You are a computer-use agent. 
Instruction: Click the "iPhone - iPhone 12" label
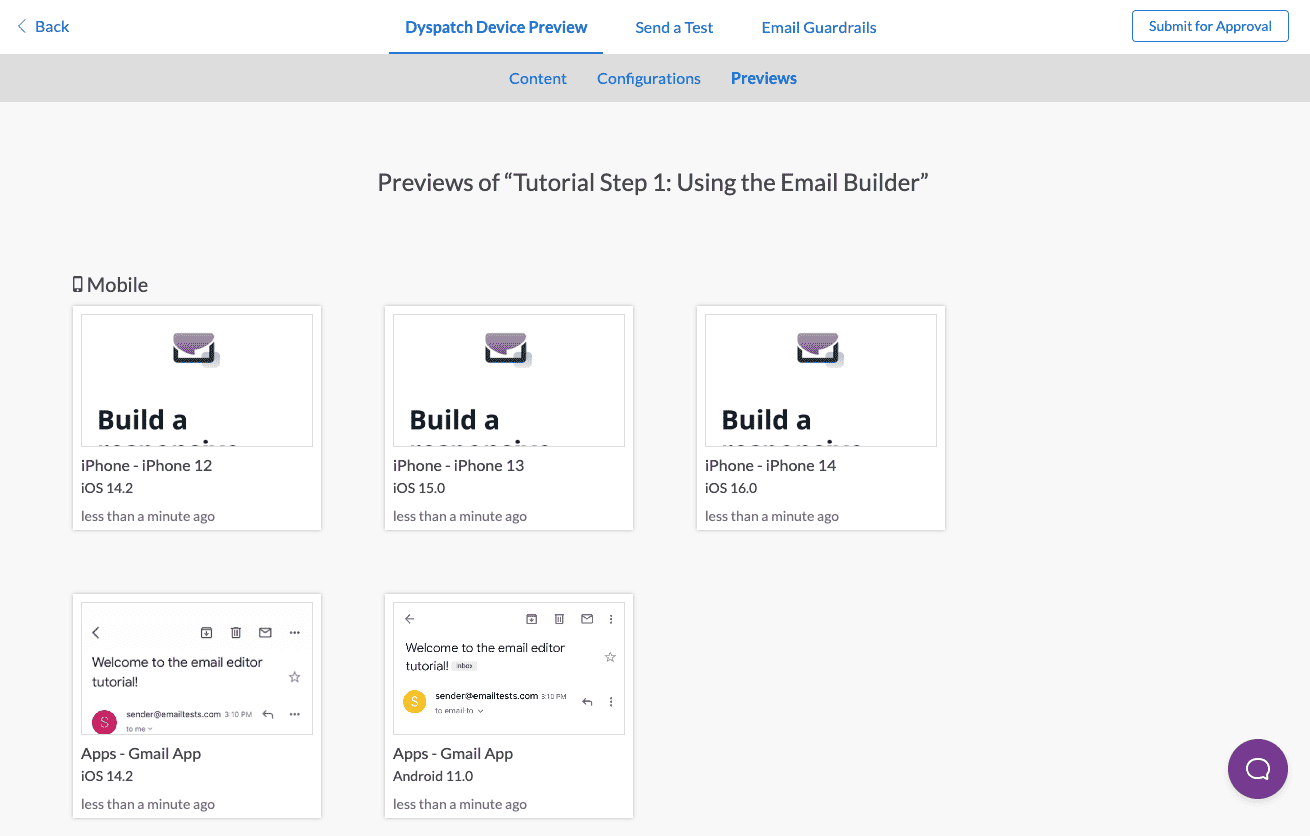point(147,465)
